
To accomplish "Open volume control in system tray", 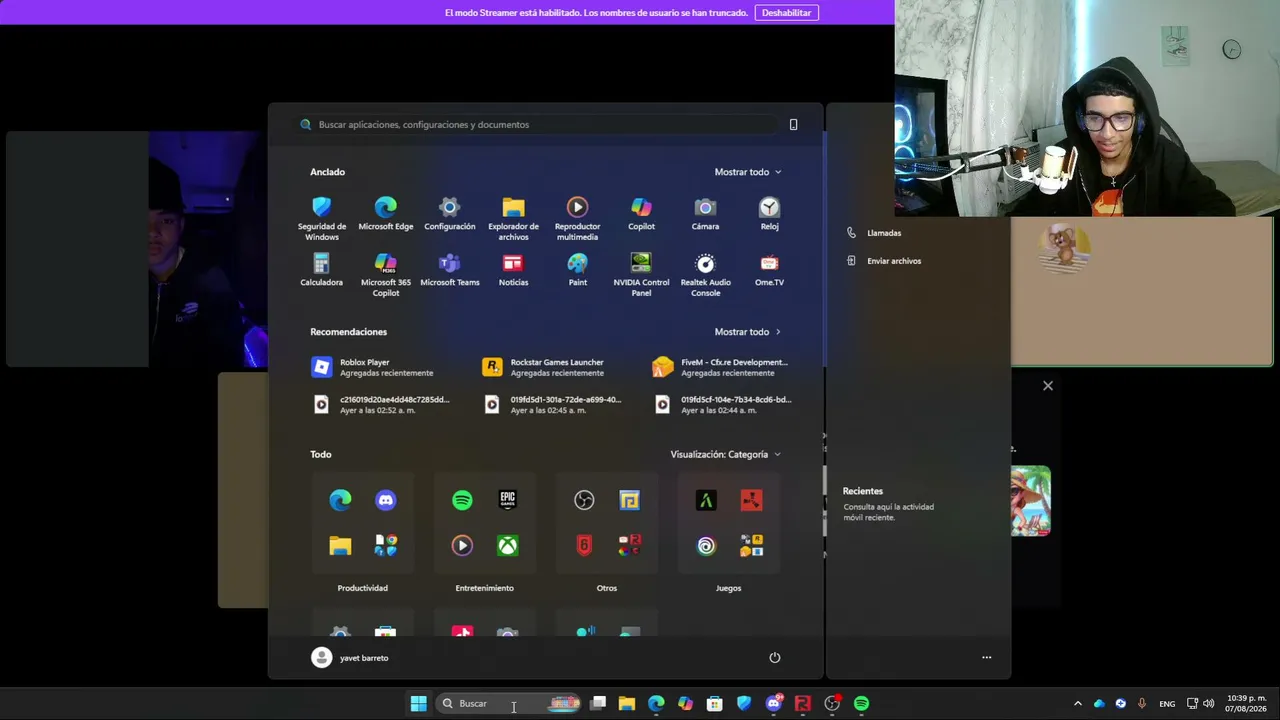I will [1209, 704].
